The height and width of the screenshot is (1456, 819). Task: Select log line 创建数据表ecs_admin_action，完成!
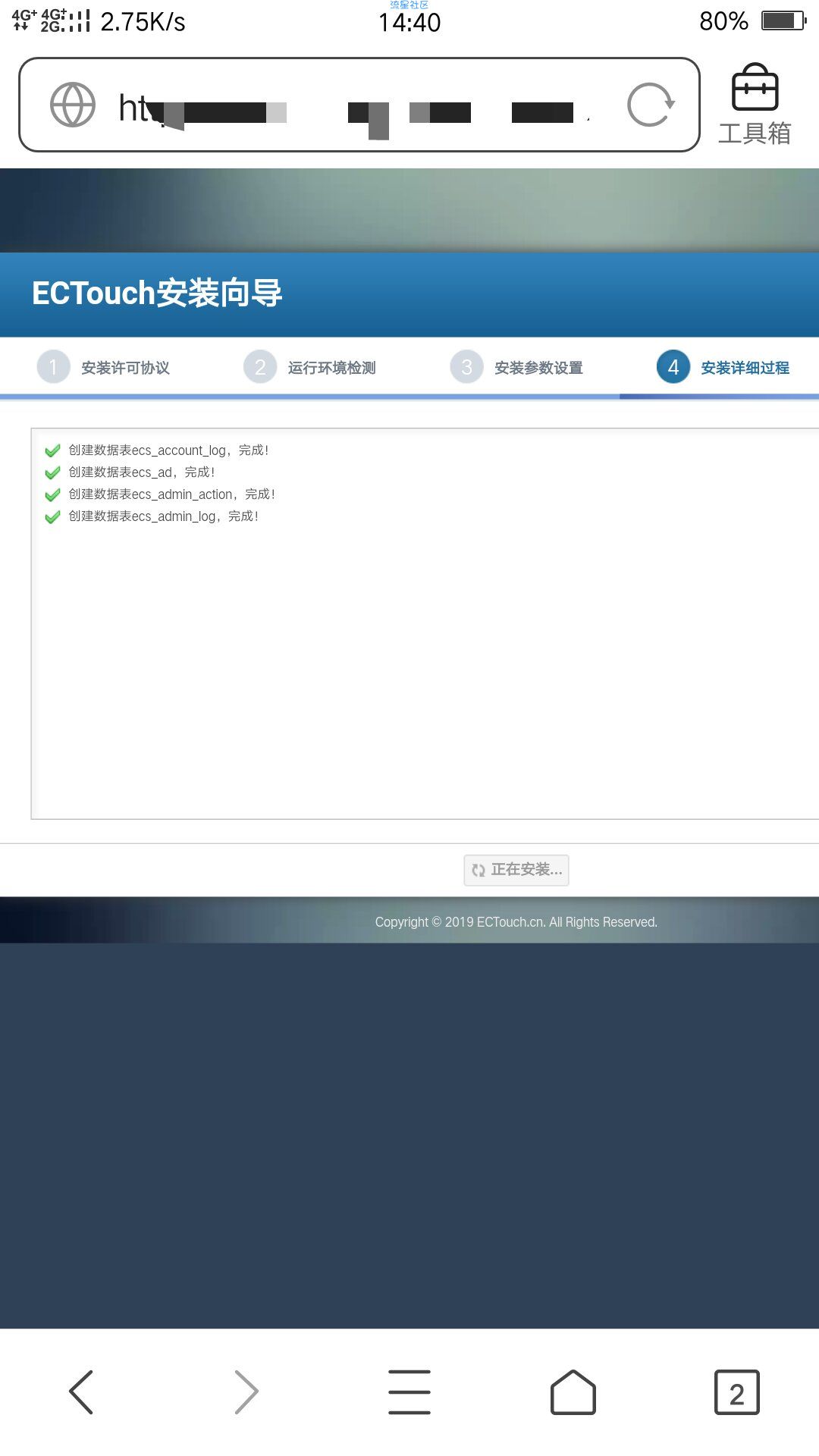tap(171, 494)
